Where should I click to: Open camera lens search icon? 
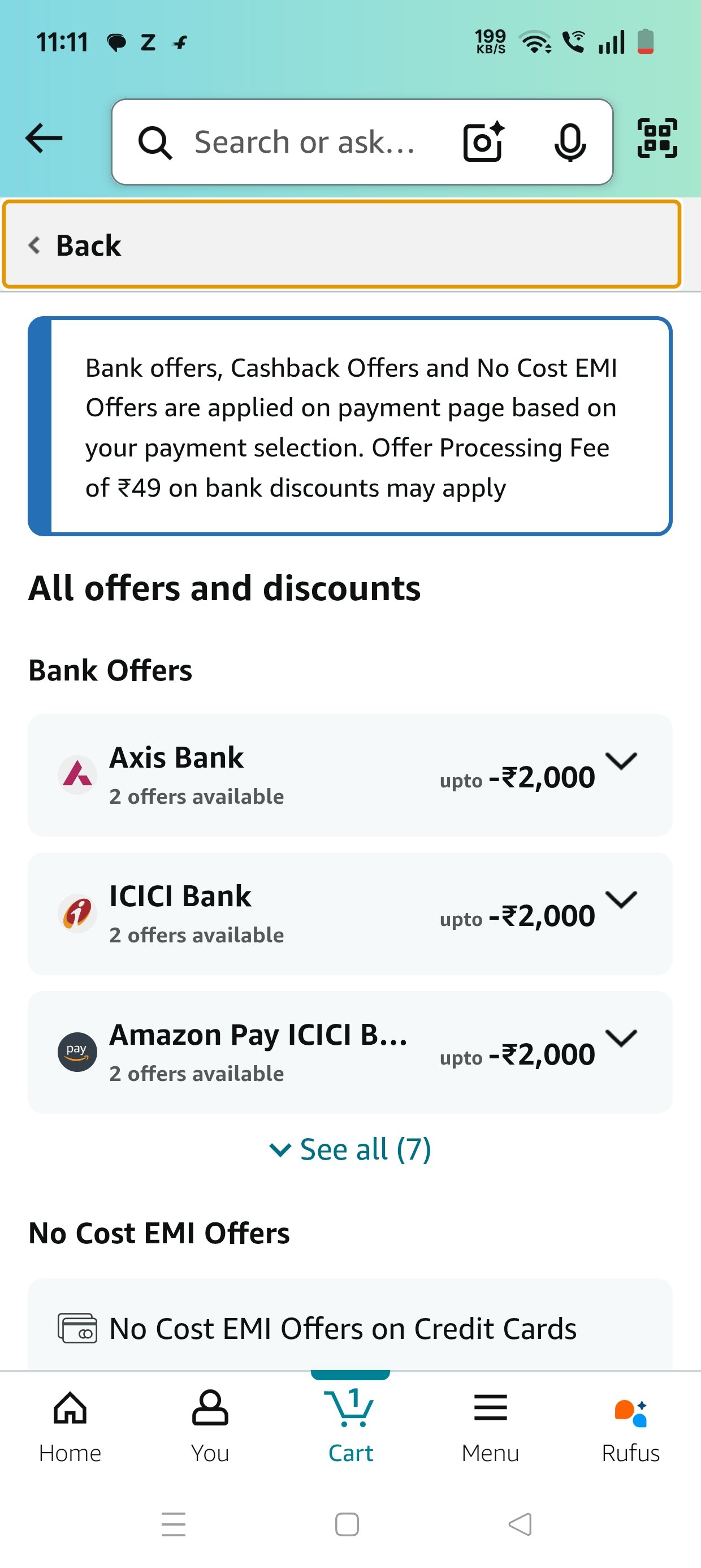click(484, 142)
